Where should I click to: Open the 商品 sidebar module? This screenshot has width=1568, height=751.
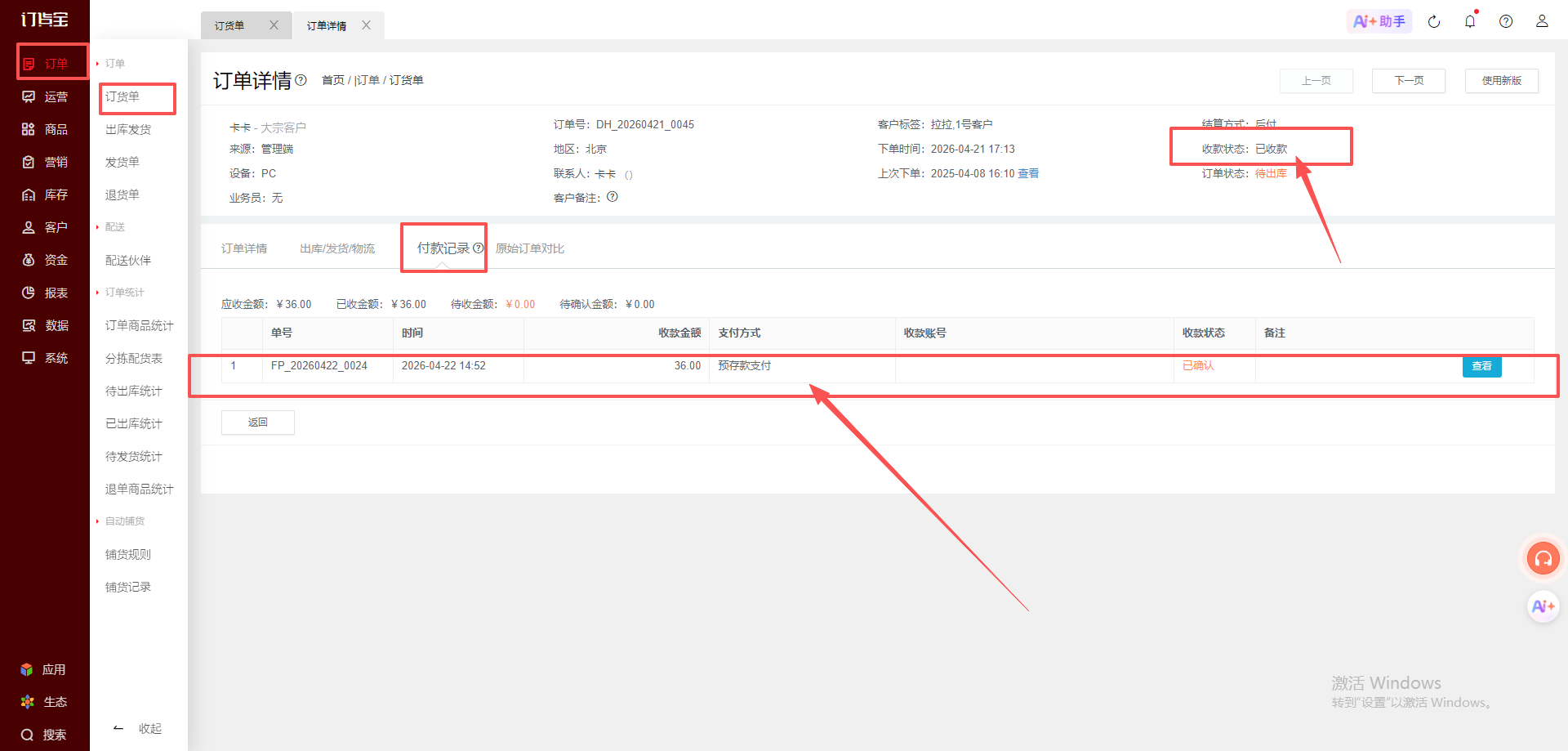(x=45, y=129)
